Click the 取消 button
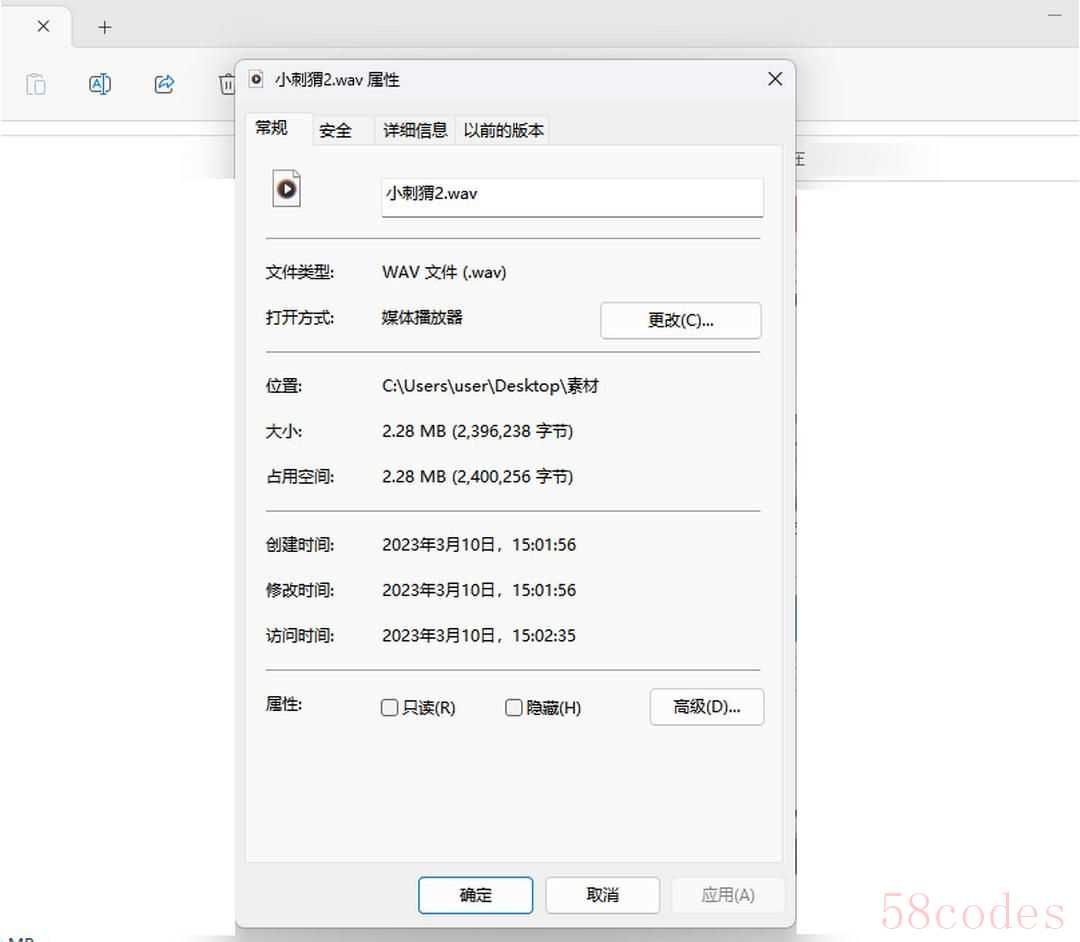 tap(603, 895)
